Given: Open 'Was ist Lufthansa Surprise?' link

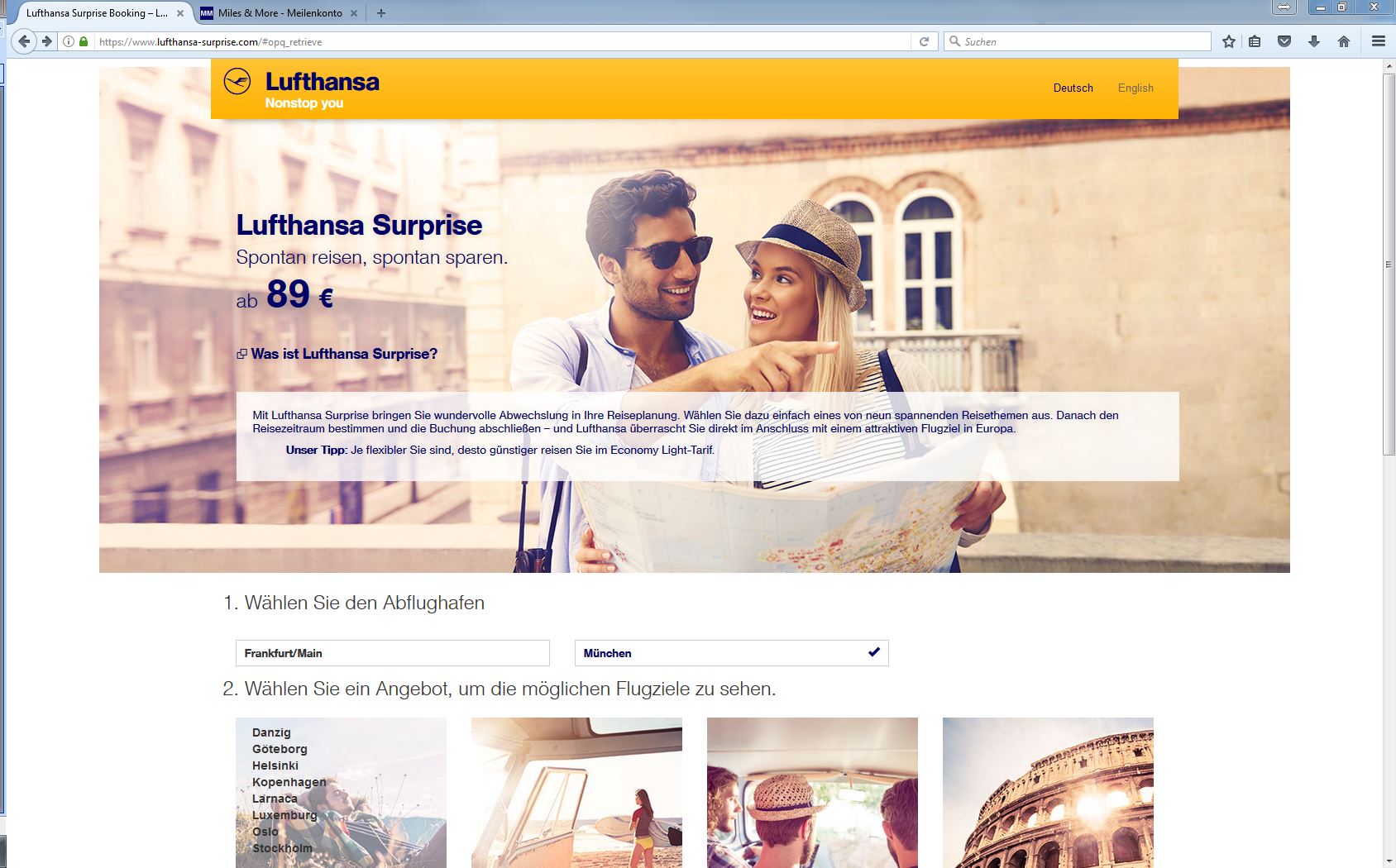Looking at the screenshot, I should 344,354.
